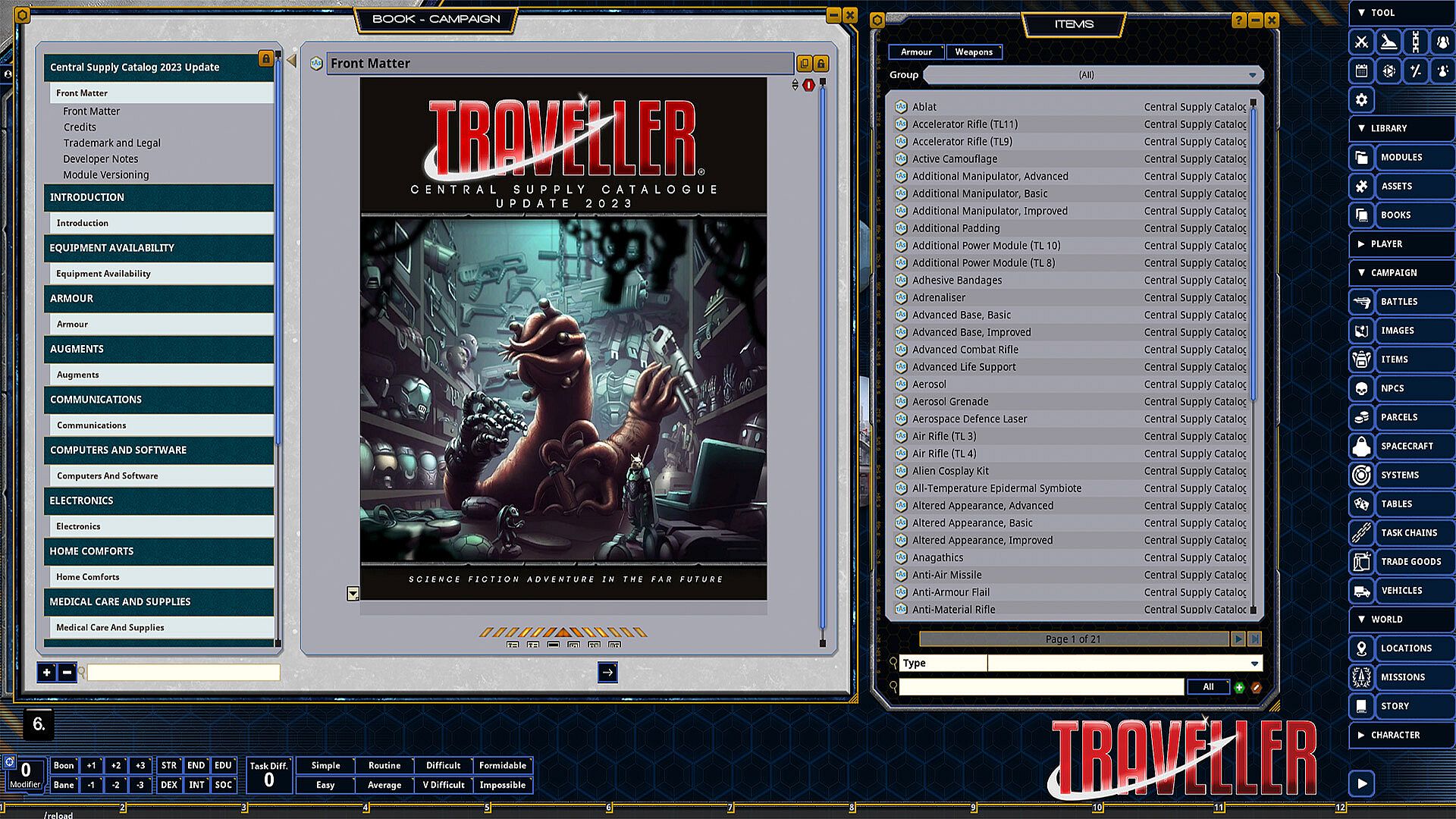Select the Armour tab in Items
The height and width of the screenshot is (819, 1456).
pyautogui.click(x=916, y=52)
